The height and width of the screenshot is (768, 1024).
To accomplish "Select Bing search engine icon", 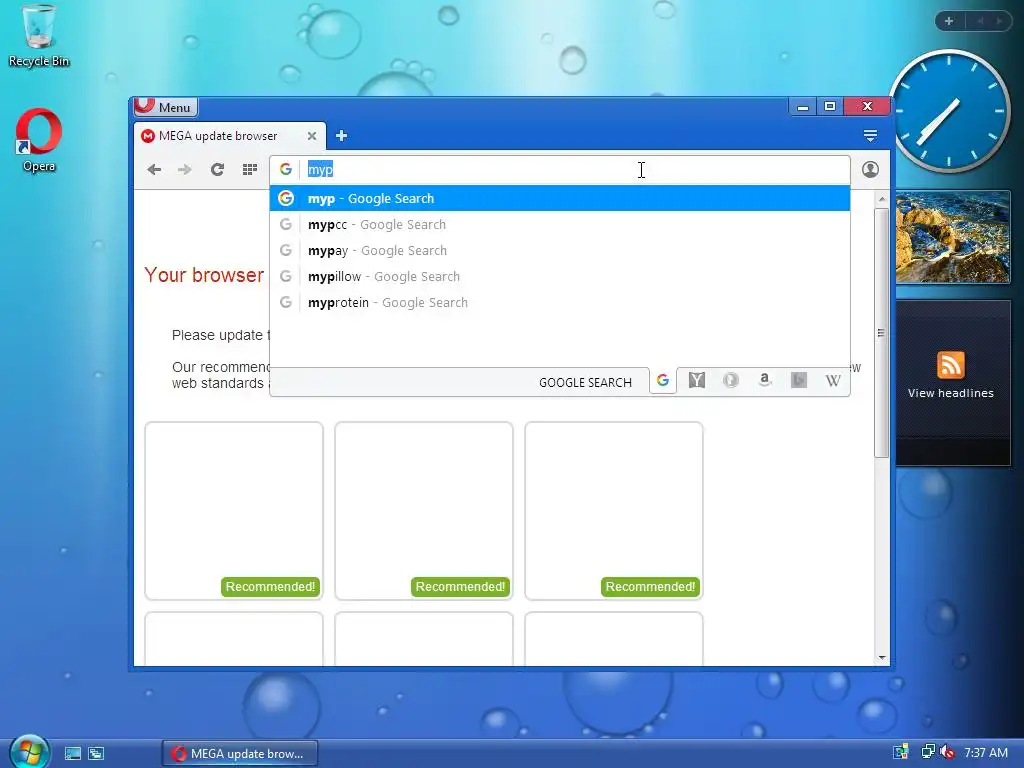I will (x=799, y=380).
